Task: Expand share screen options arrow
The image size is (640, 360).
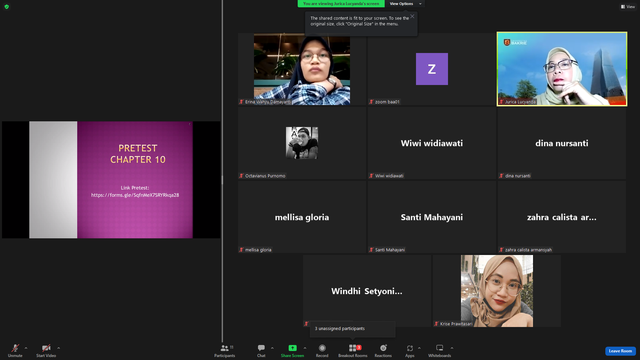Action: click(305, 348)
